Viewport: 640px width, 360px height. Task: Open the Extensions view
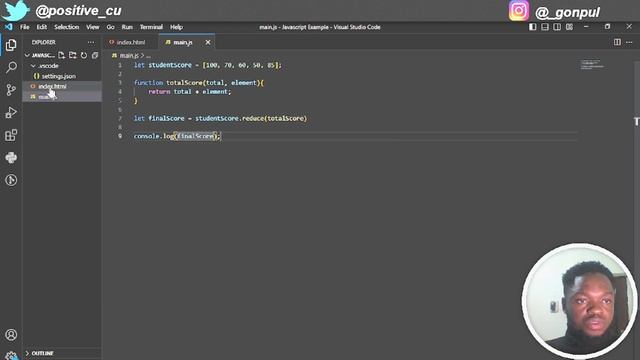(11, 135)
